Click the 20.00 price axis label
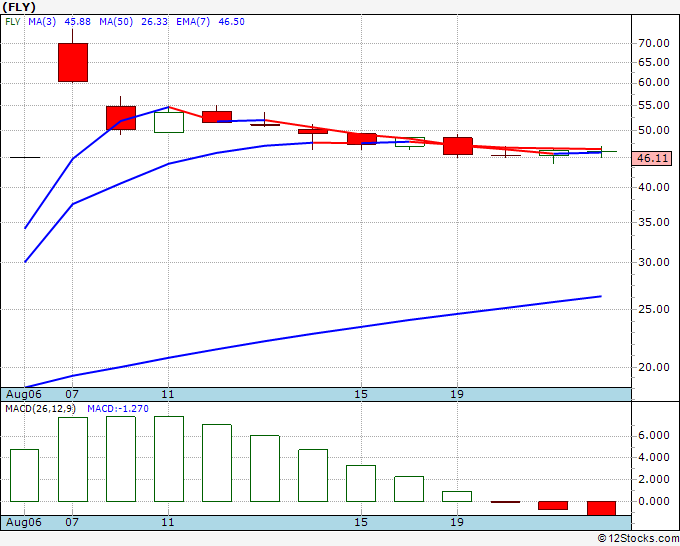 pyautogui.click(x=654, y=367)
